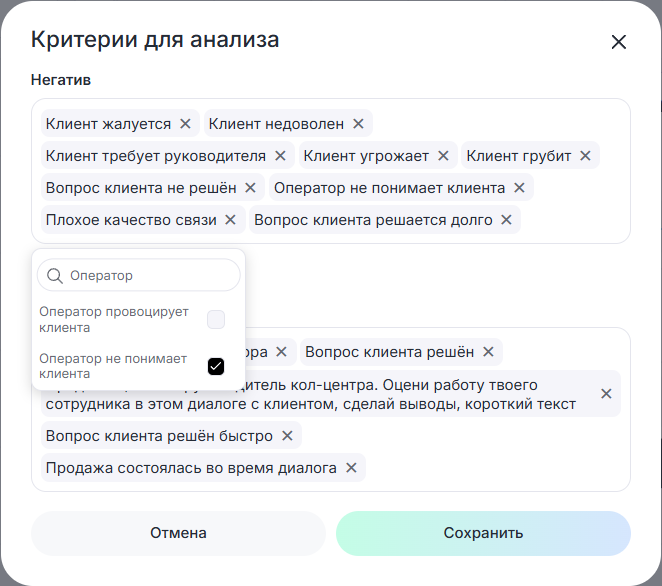This screenshot has width=662, height=586.
Task: Remove 'Вопрос клиента решён' tag
Action: [x=488, y=352]
